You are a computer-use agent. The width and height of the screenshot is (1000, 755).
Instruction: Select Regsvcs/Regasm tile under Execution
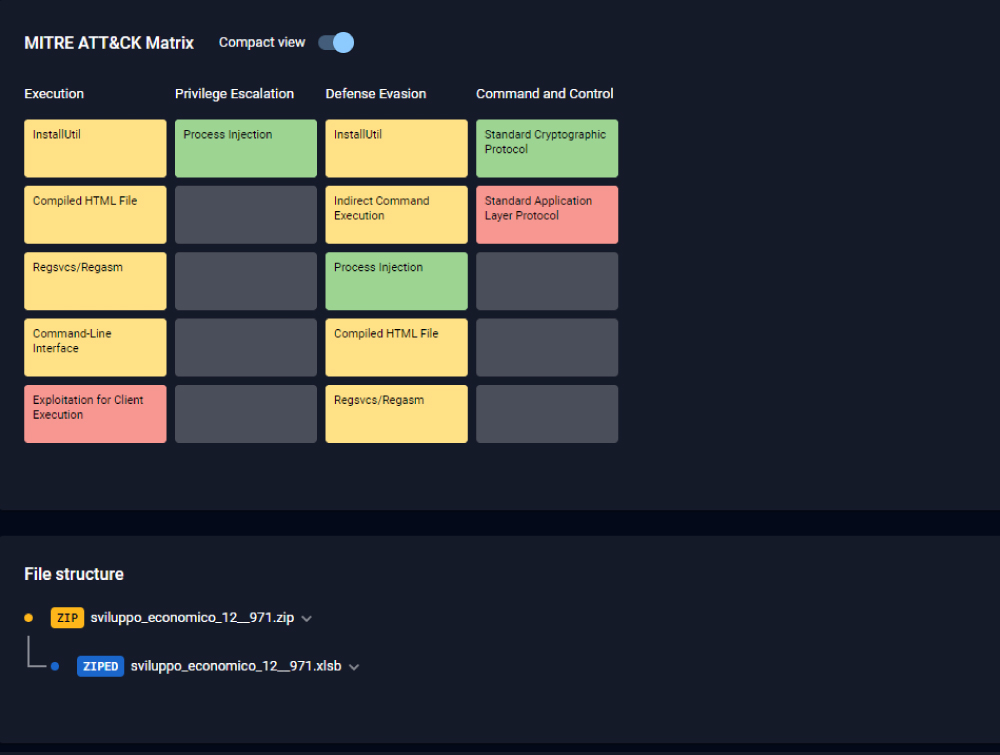click(95, 281)
